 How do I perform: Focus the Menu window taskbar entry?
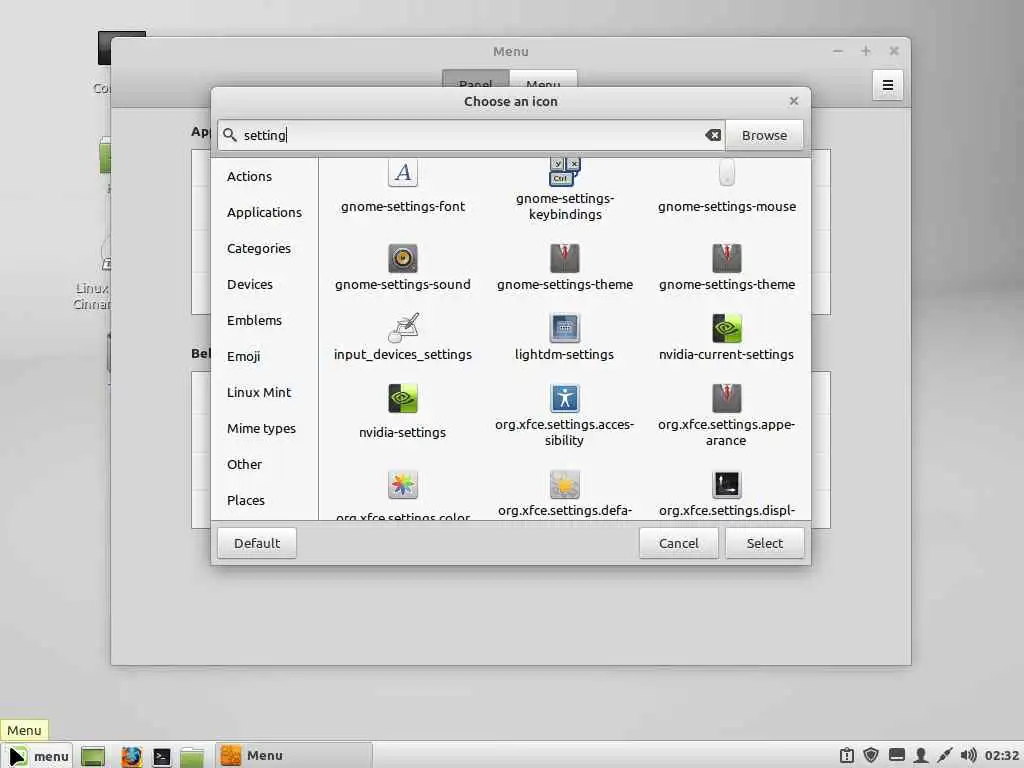point(294,756)
